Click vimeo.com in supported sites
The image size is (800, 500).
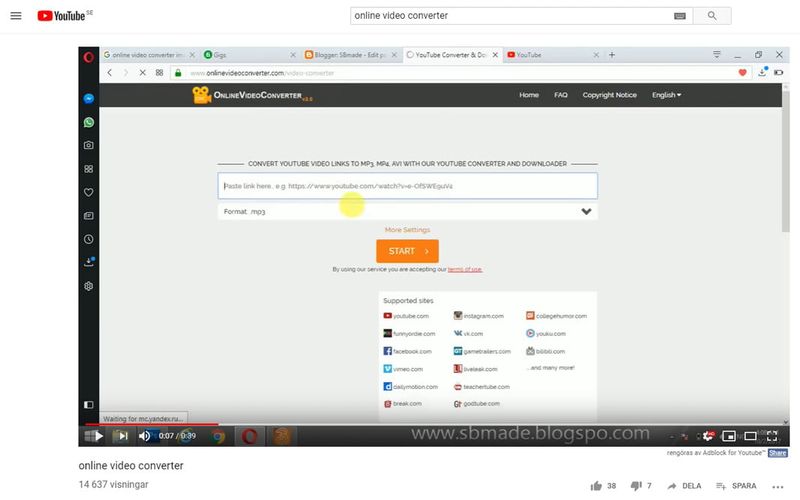[x=403, y=369]
